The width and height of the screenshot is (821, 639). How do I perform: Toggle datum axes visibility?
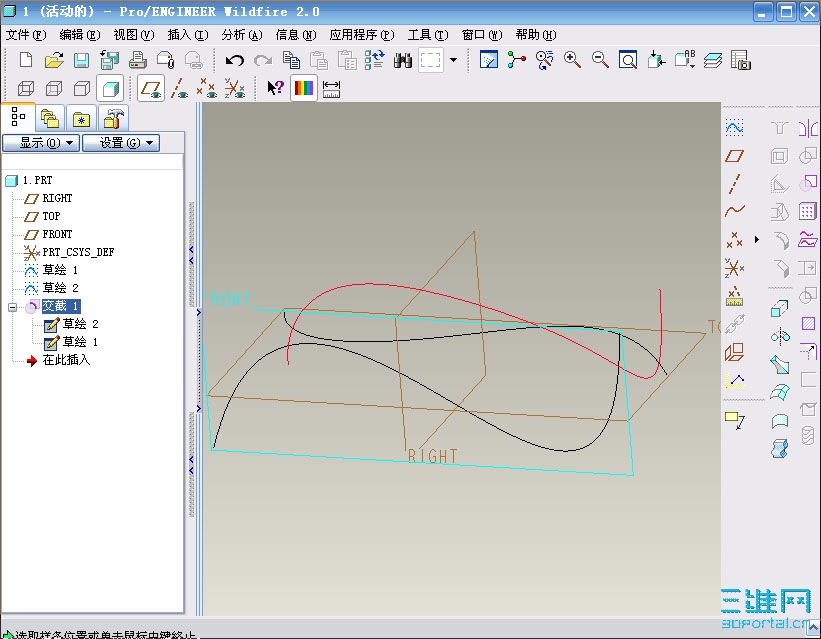click(x=179, y=88)
